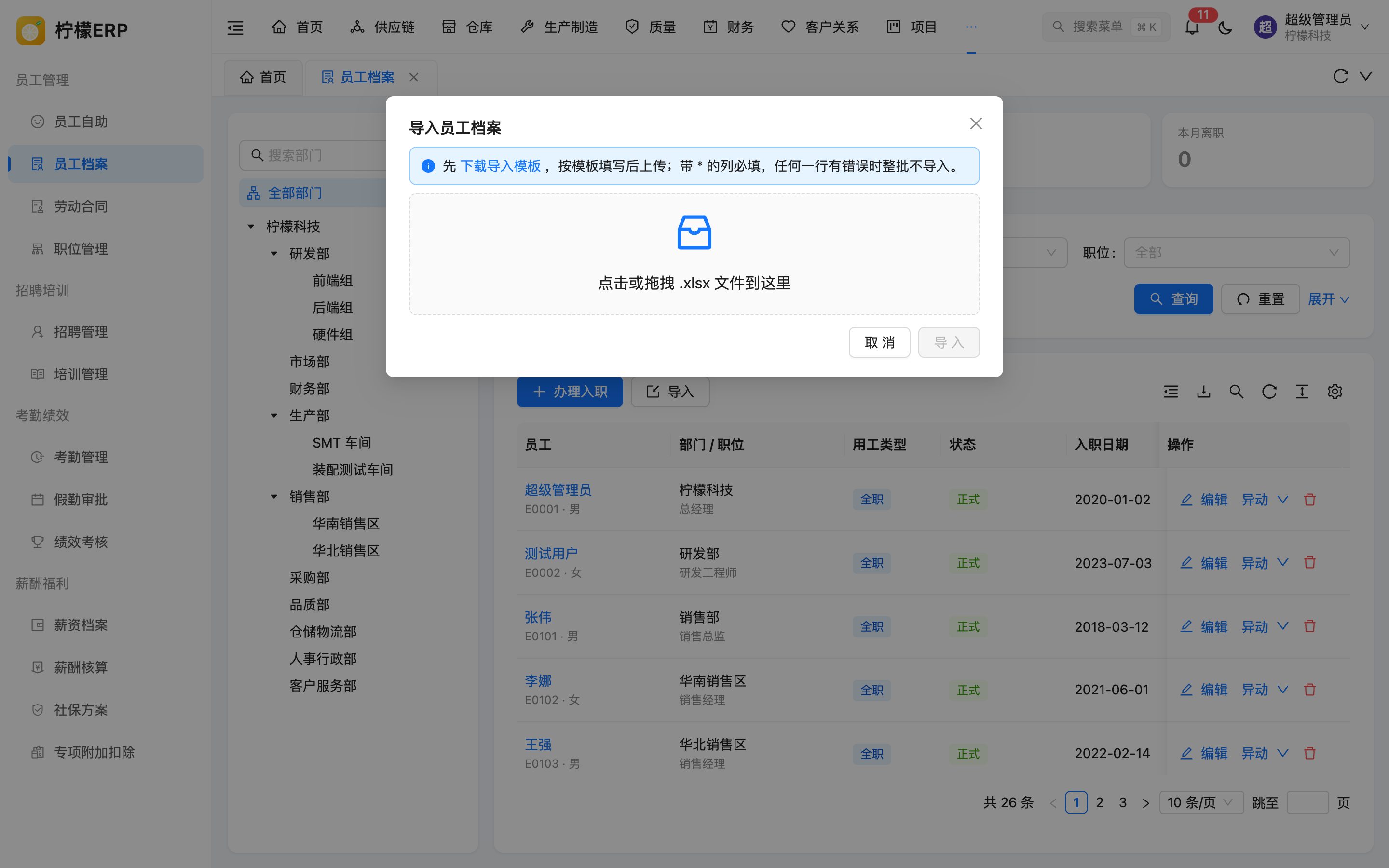Switch to the 首页 tab
Image resolution: width=1389 pixels, height=868 pixels.
tap(263, 78)
